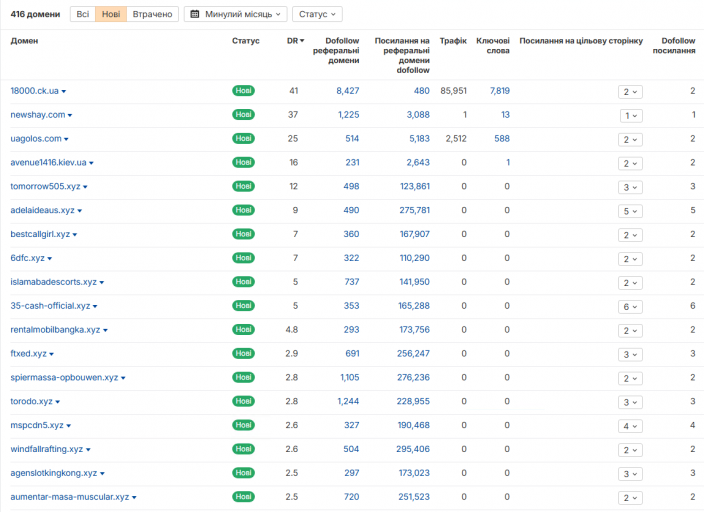Click the DR column sort arrow
This screenshot has width=704, height=512.
302,41
